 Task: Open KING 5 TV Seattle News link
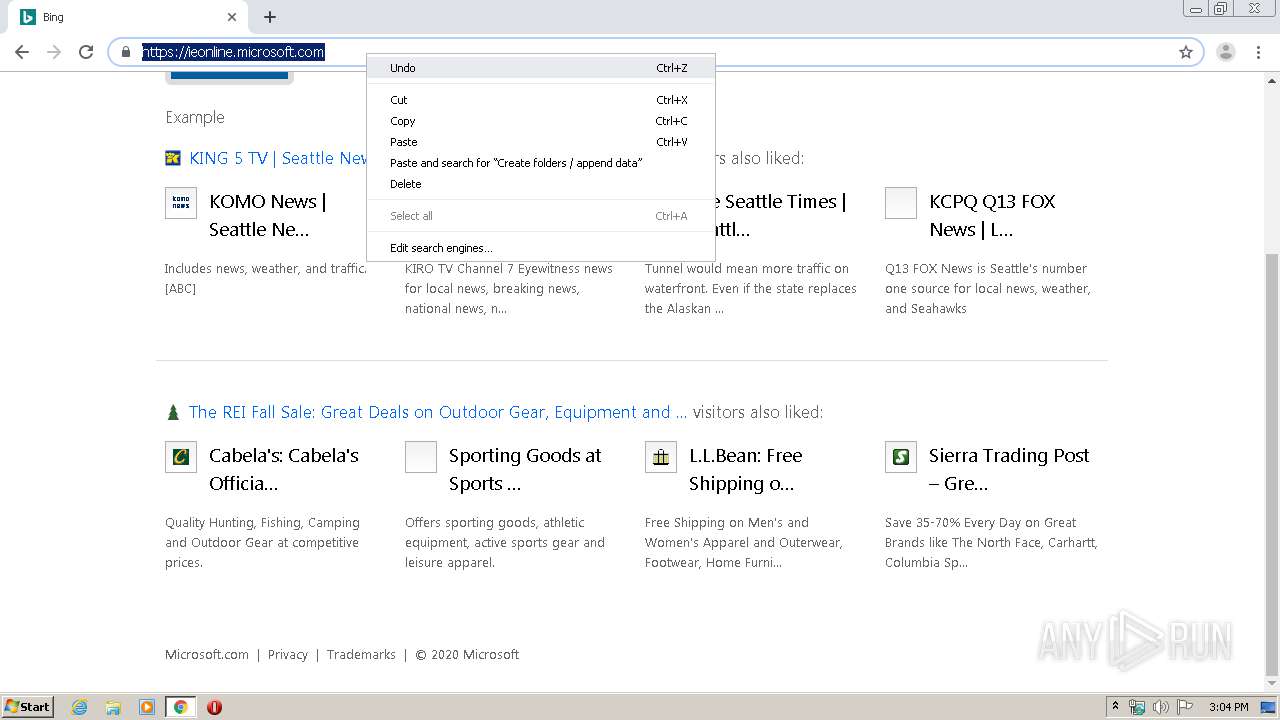(x=278, y=158)
